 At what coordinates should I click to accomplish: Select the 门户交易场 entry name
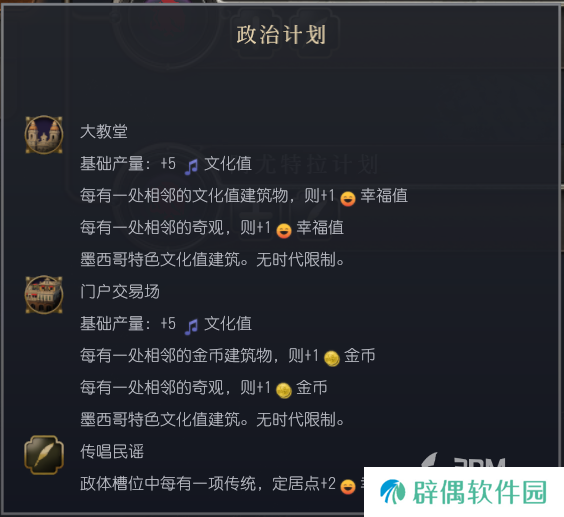click(120, 291)
